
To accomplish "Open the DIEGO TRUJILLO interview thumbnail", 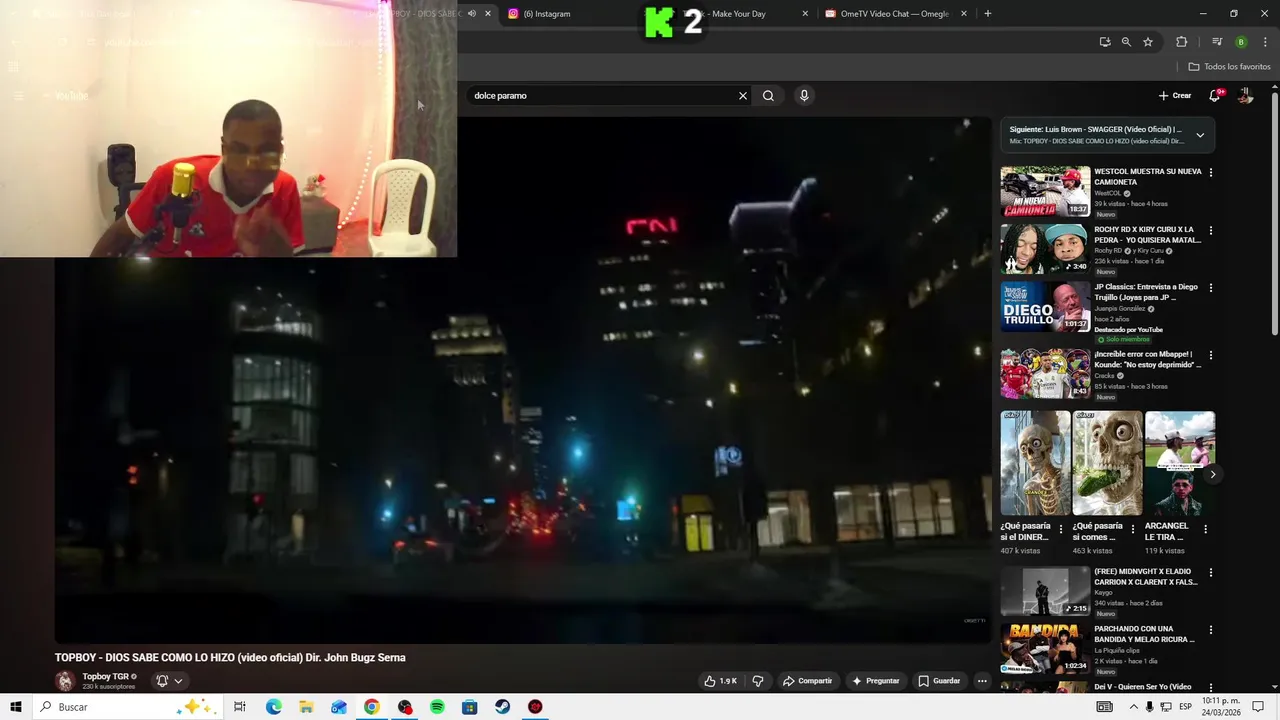I will coord(1045,306).
